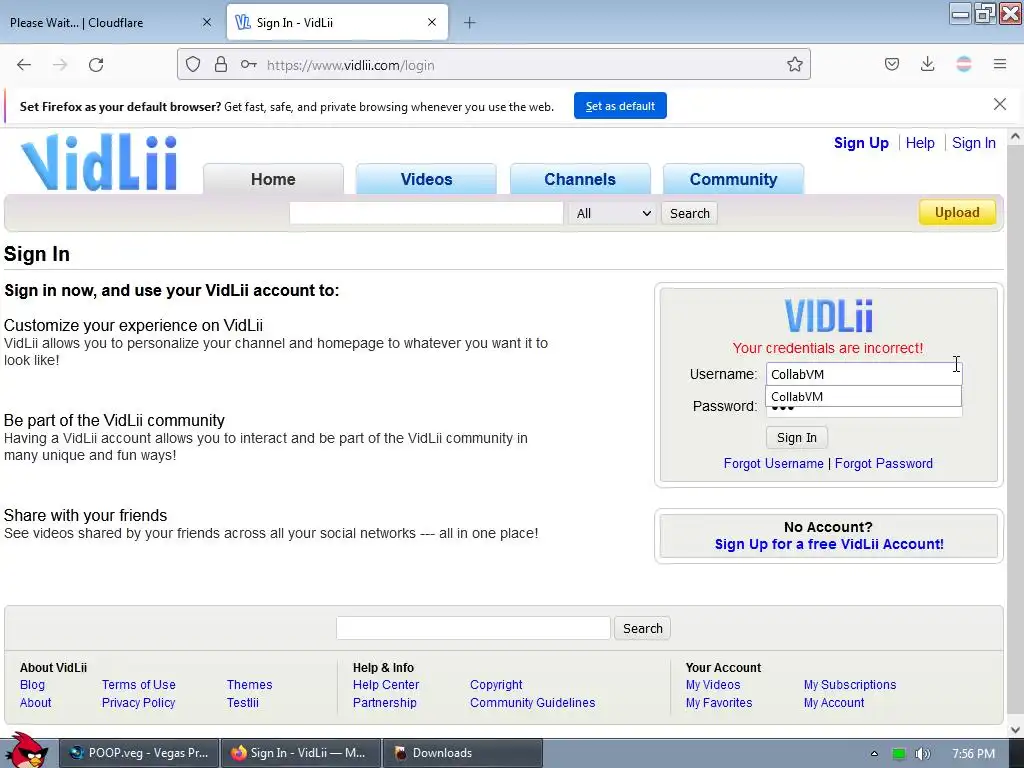Open the Help header link
Viewport: 1024px width, 768px height.
(920, 143)
